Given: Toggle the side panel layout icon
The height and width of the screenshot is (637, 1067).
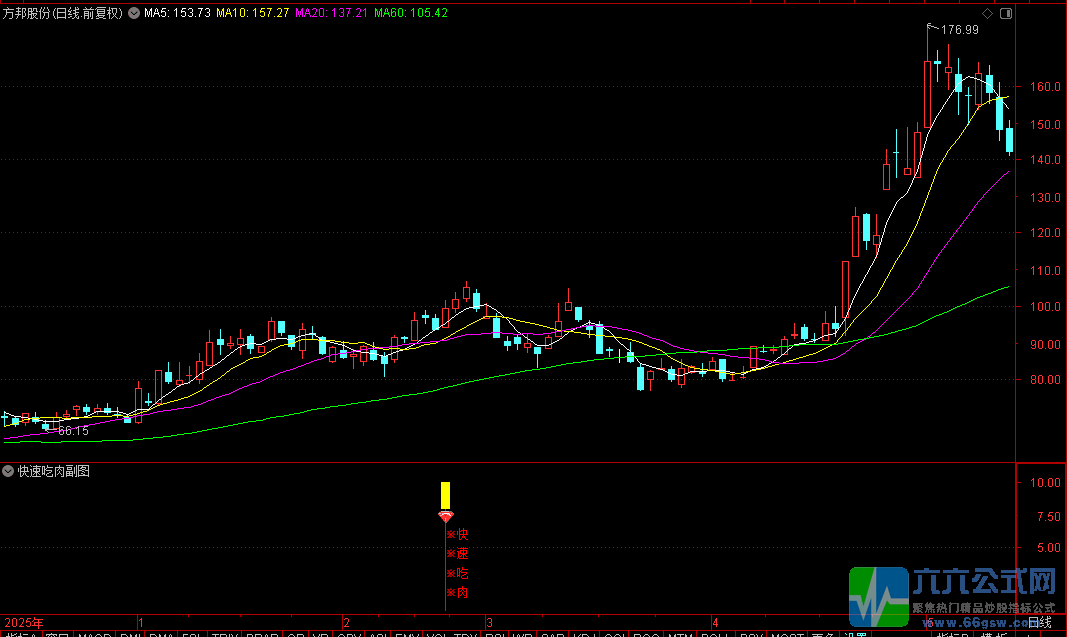Looking at the screenshot, I should (x=1006, y=14).
